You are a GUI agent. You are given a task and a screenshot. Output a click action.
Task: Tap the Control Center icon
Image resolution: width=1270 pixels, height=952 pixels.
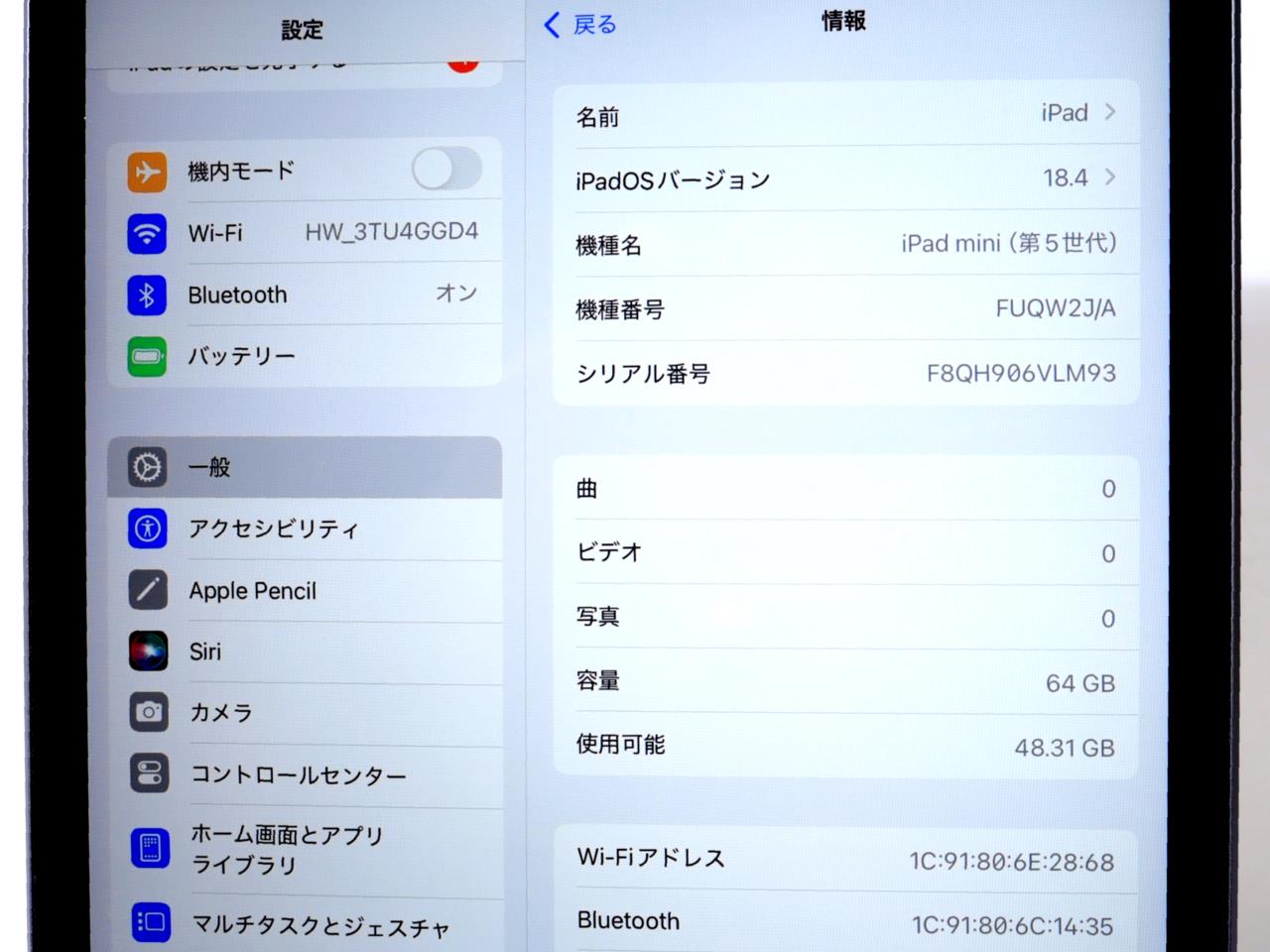coord(150,773)
